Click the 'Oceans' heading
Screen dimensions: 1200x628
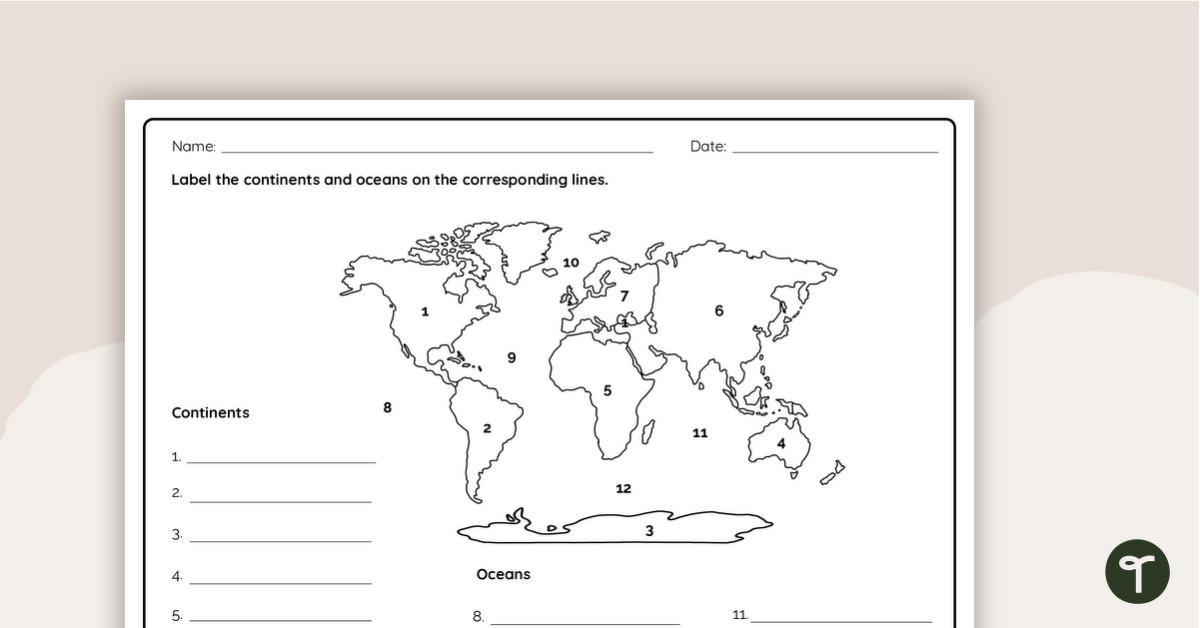503,574
